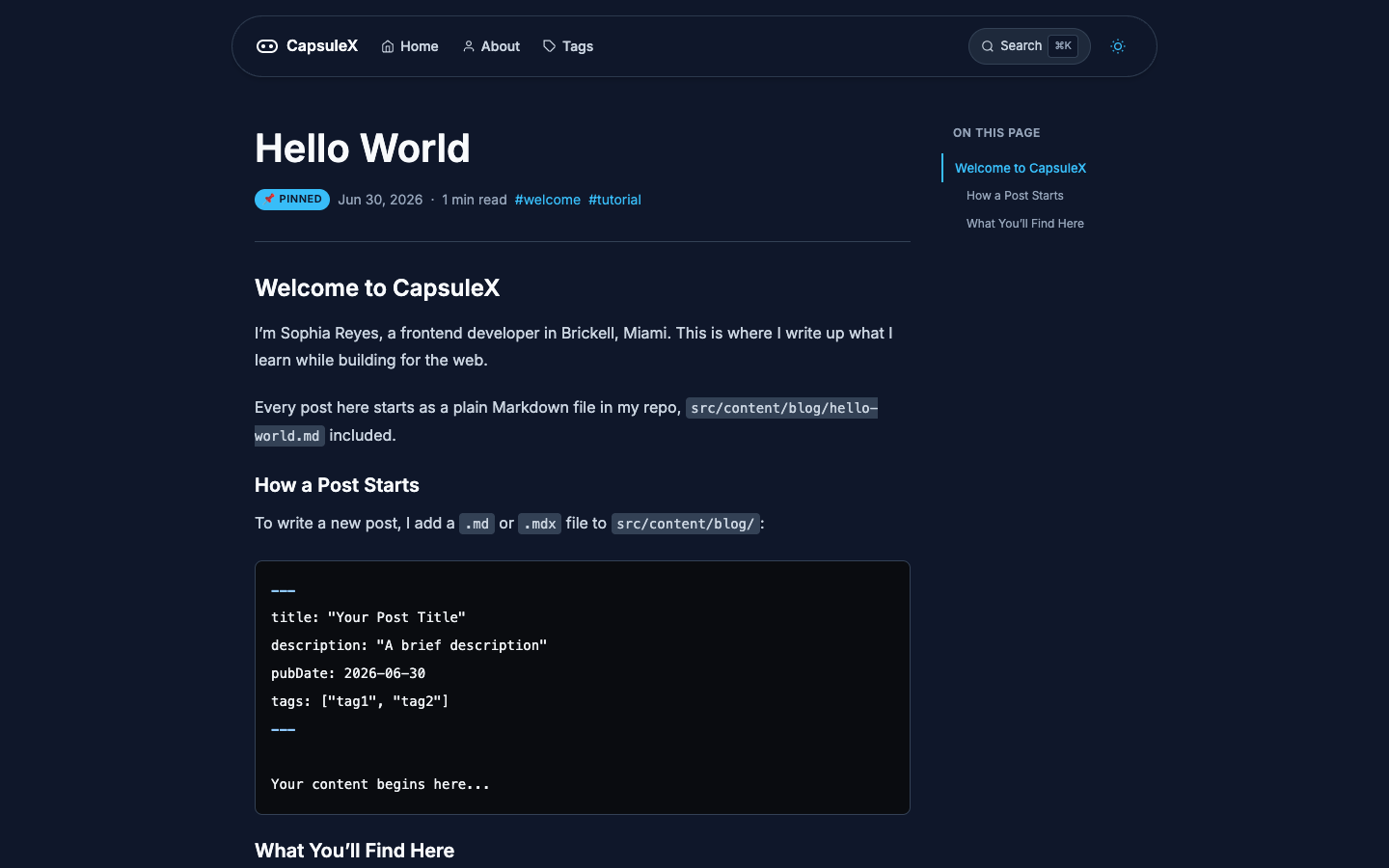Click the .md inline code
Image resolution: width=1389 pixels, height=868 pixels.
(x=477, y=524)
